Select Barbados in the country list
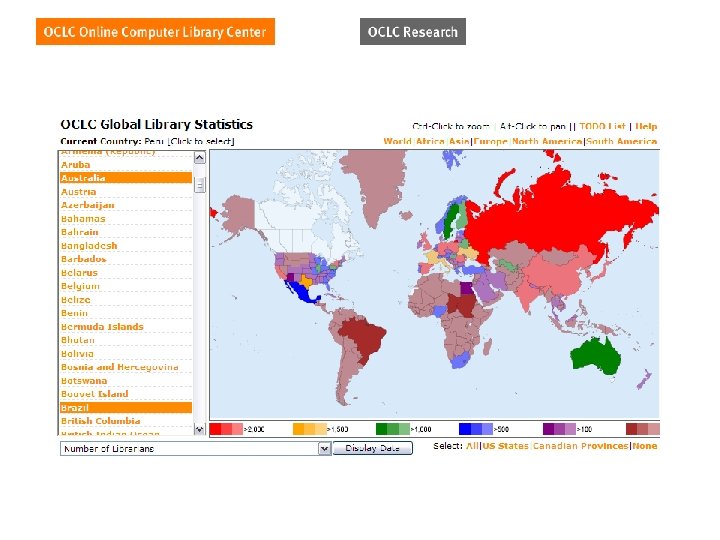Image resolution: width=720 pixels, height=540 pixels. 126,259
